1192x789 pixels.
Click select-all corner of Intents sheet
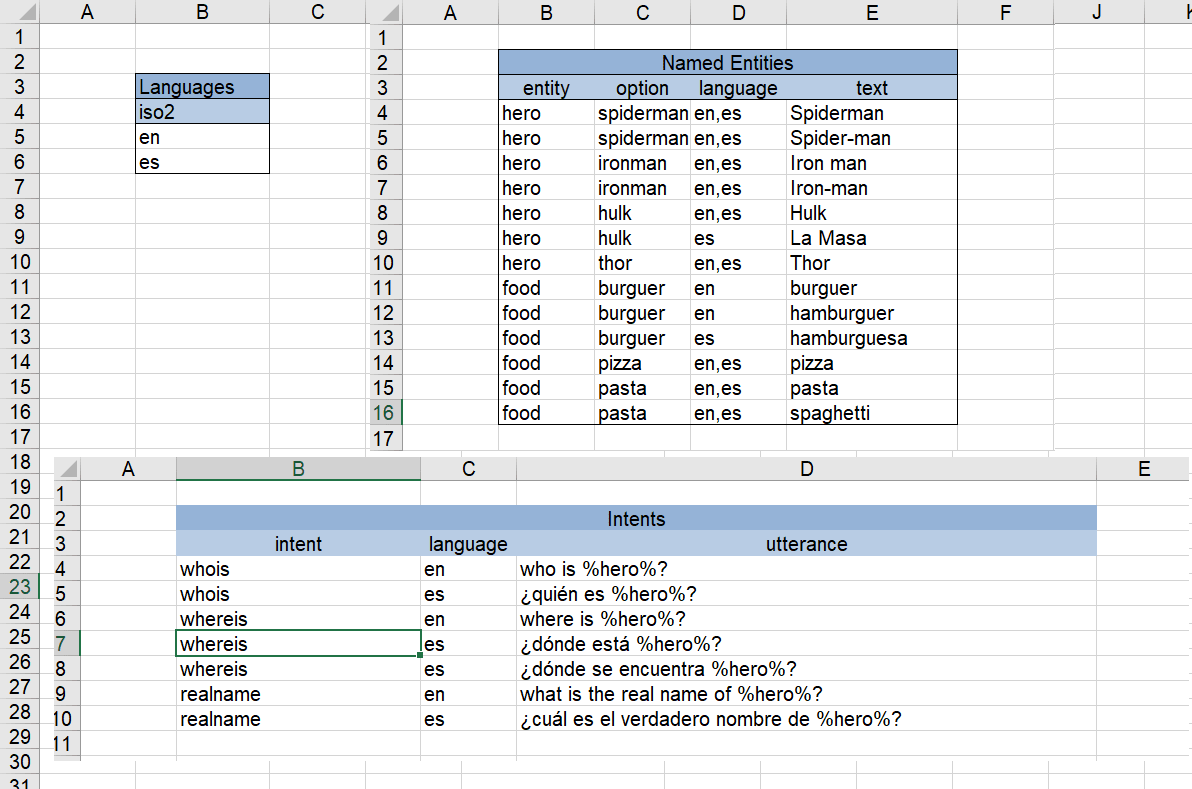tap(68, 469)
